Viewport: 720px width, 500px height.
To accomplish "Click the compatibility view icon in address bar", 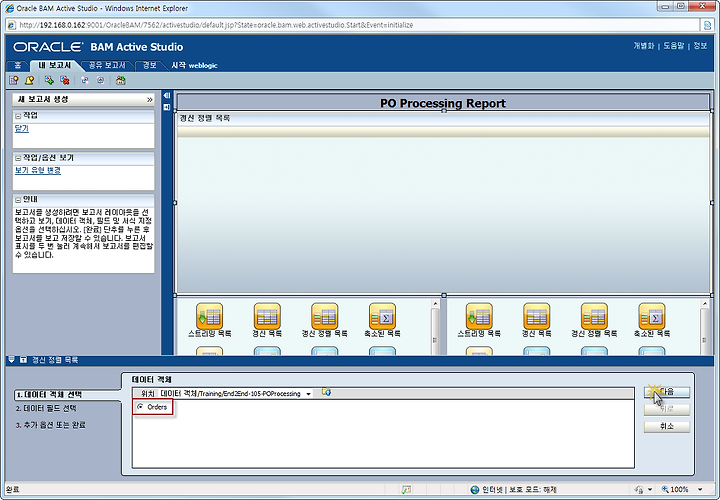I will click(x=708, y=25).
